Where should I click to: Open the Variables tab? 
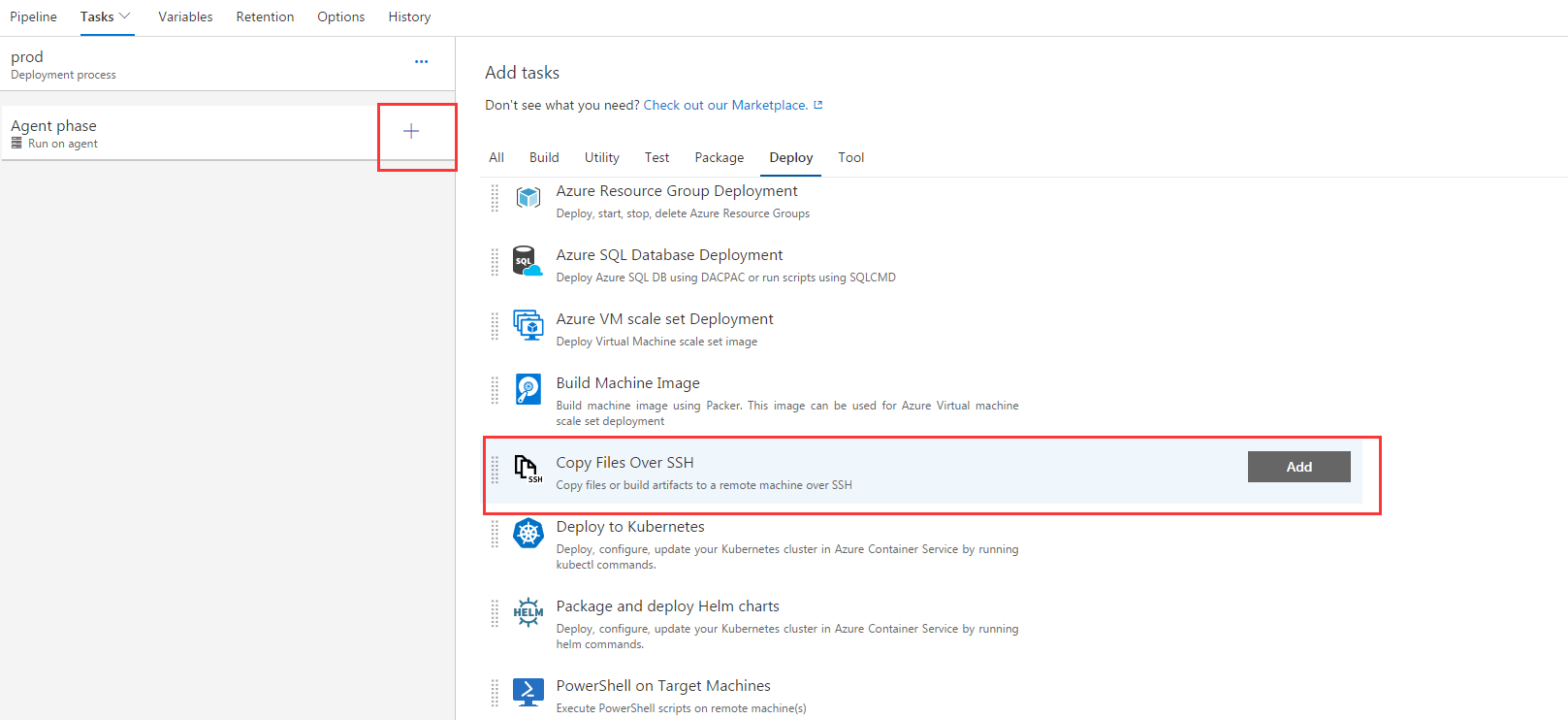point(185,16)
